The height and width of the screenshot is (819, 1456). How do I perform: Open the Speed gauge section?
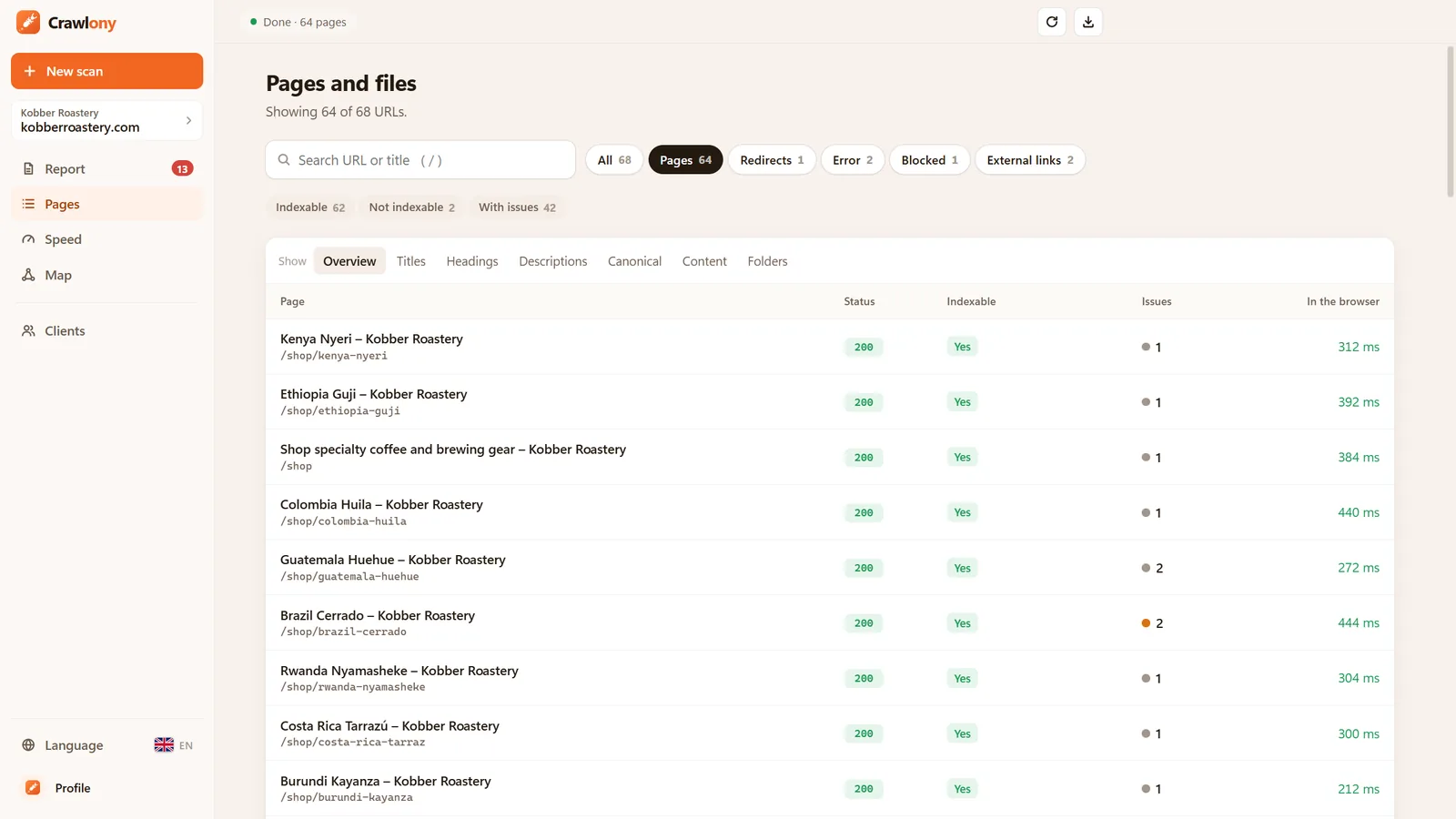[106, 239]
